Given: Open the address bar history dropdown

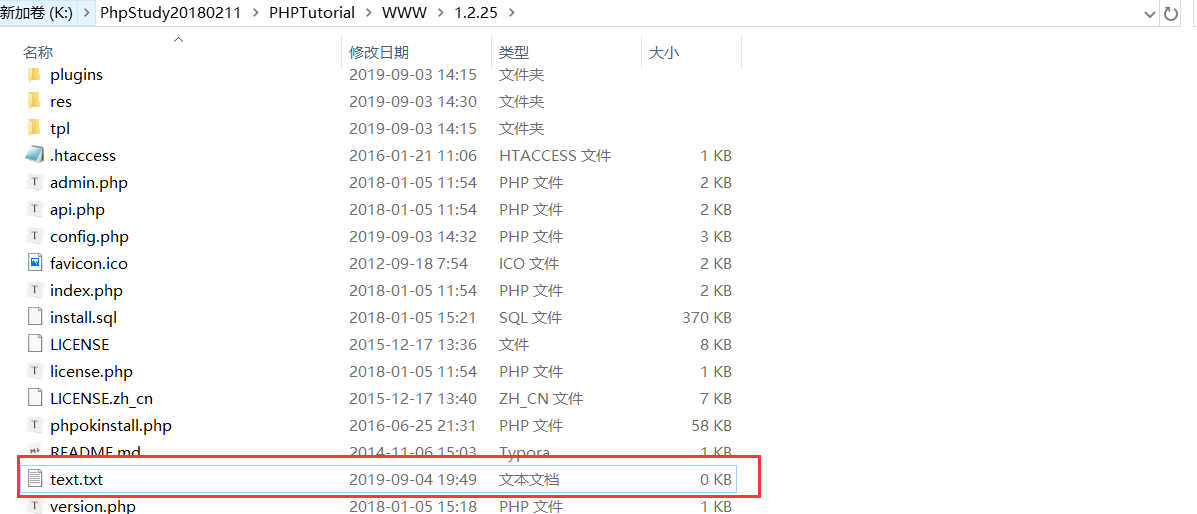Looking at the screenshot, I should pos(1149,13).
